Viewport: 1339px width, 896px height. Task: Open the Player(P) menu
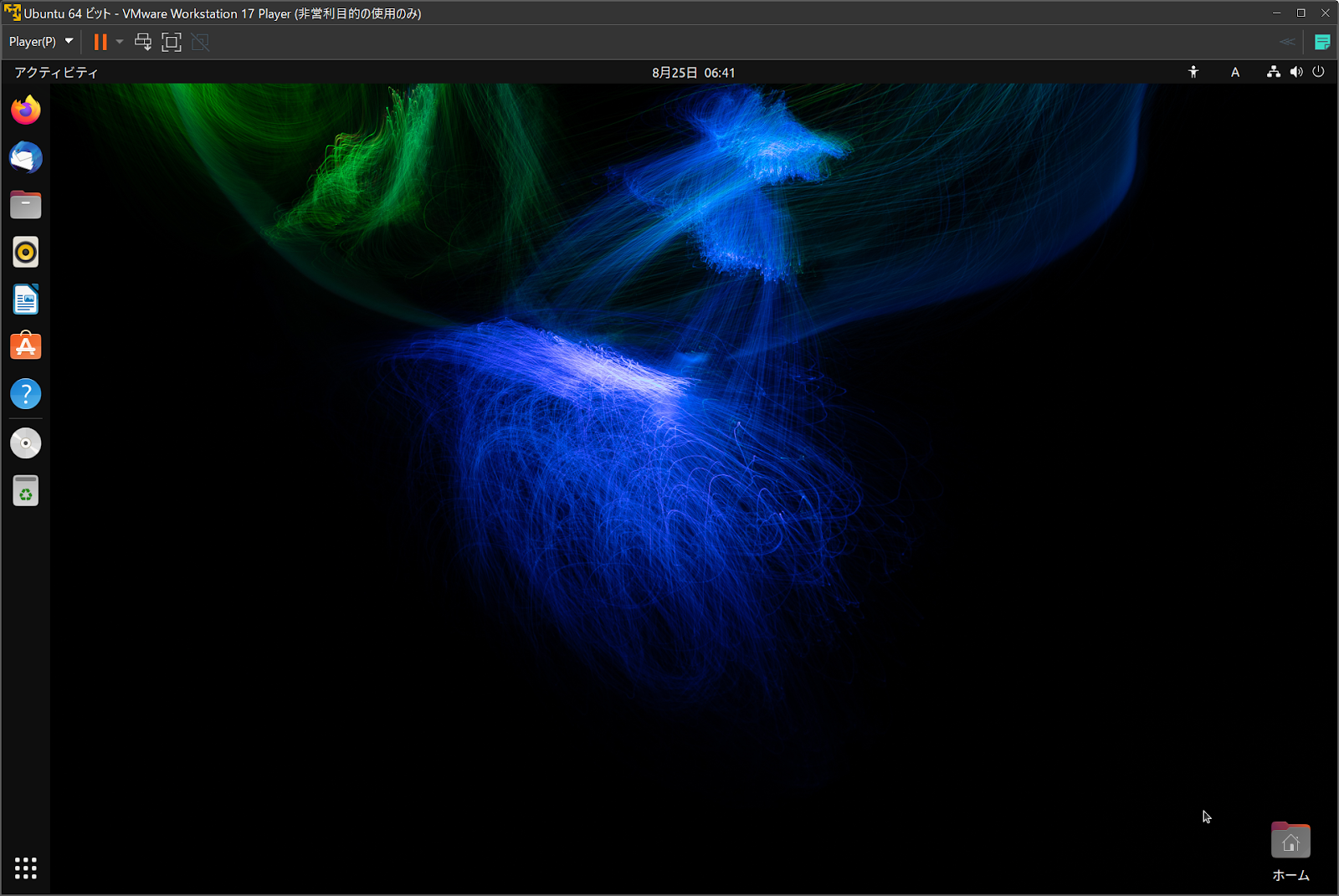pos(41,42)
